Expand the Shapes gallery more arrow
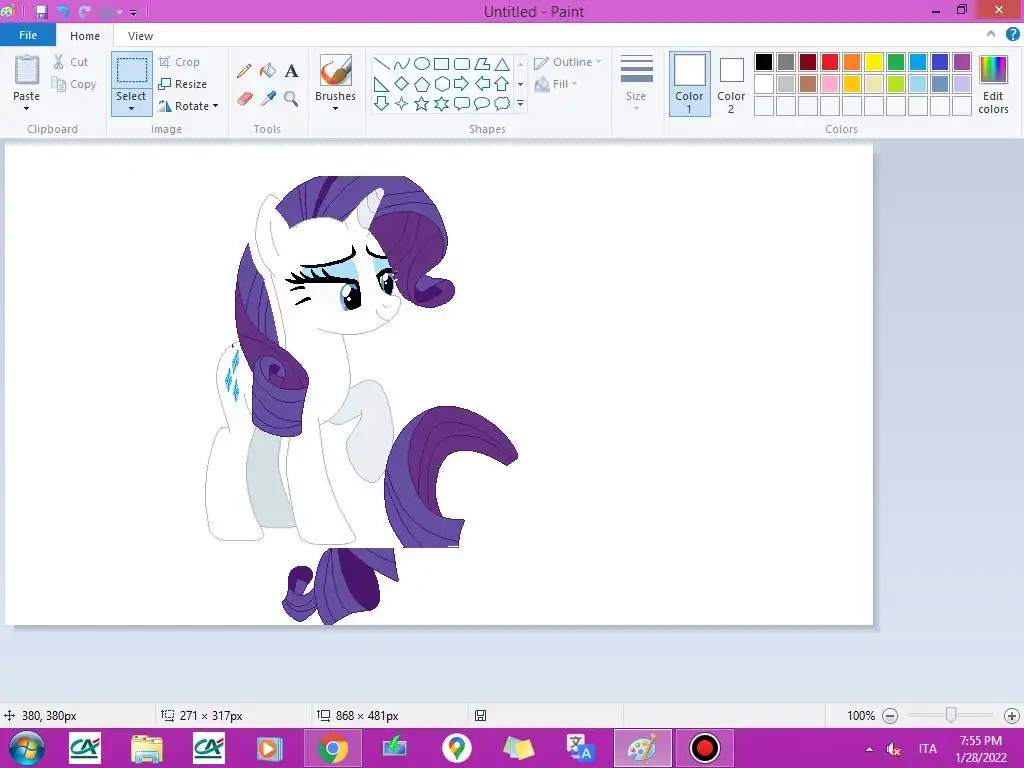This screenshot has width=1024, height=768. (520, 103)
